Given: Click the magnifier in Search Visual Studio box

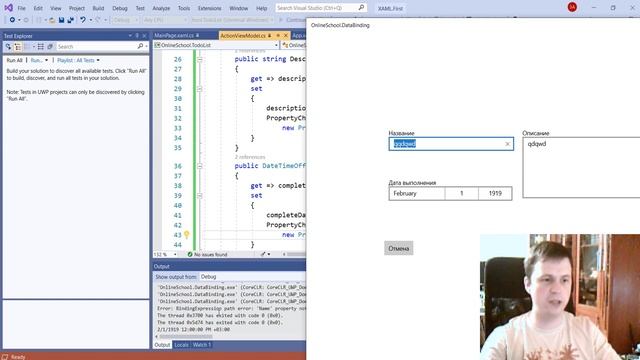Looking at the screenshot, I should [361, 8].
